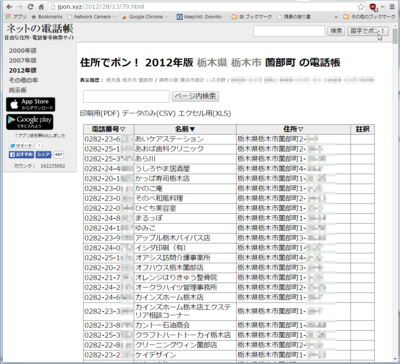Select the 2012年版 sidebar item

pos(23,71)
